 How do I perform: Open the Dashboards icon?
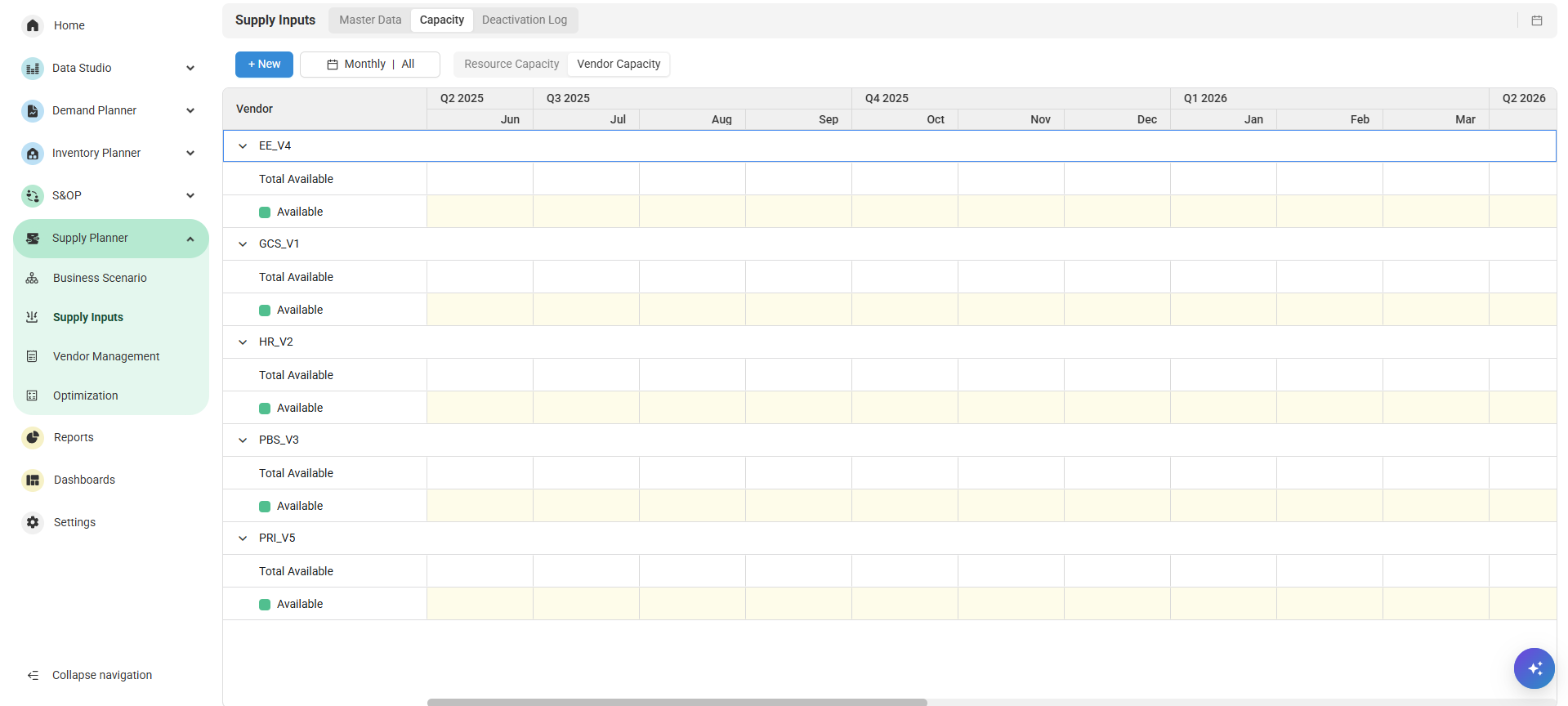(33, 480)
